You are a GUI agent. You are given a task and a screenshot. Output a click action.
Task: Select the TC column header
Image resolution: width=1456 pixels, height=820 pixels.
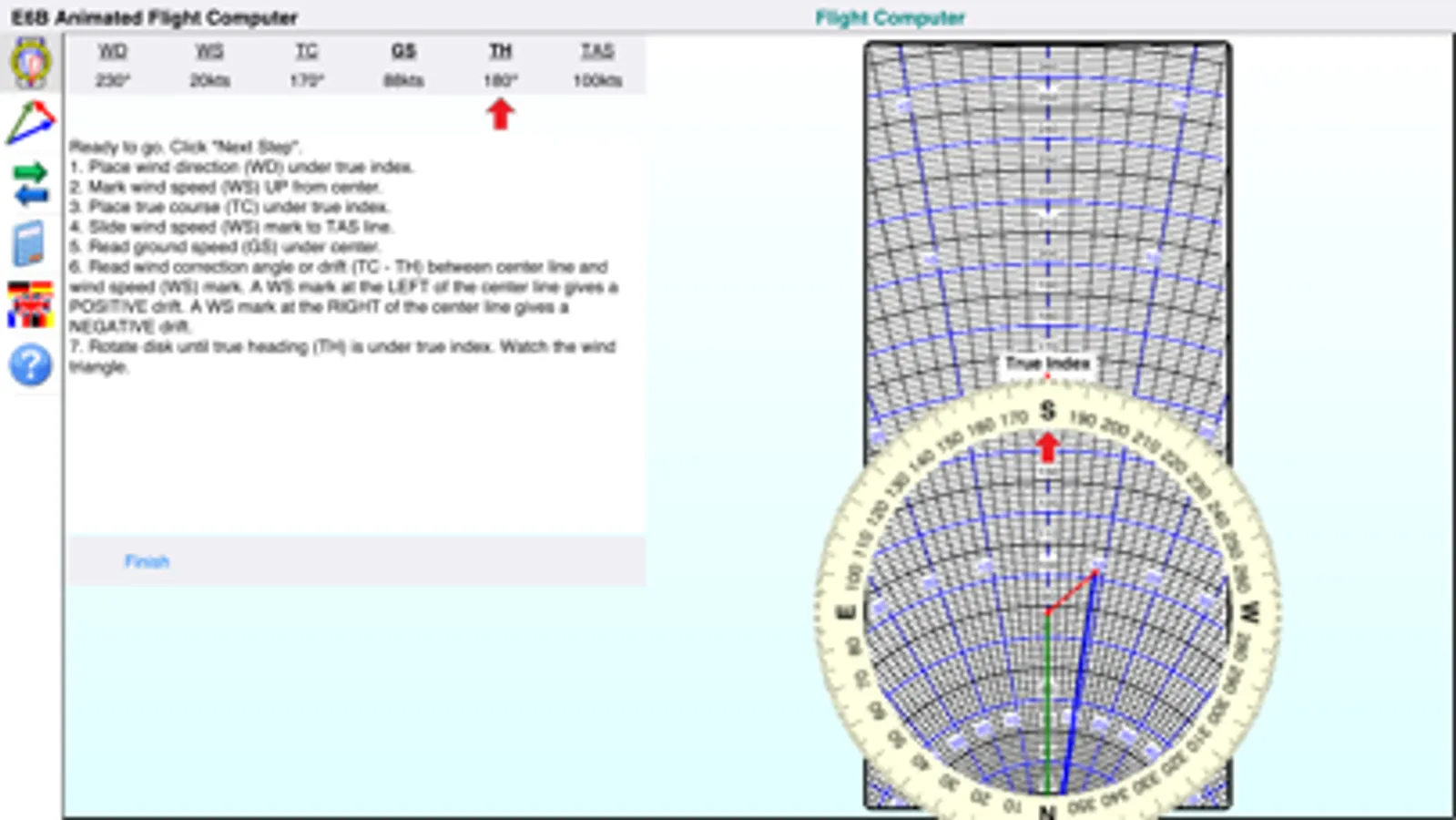click(x=307, y=51)
